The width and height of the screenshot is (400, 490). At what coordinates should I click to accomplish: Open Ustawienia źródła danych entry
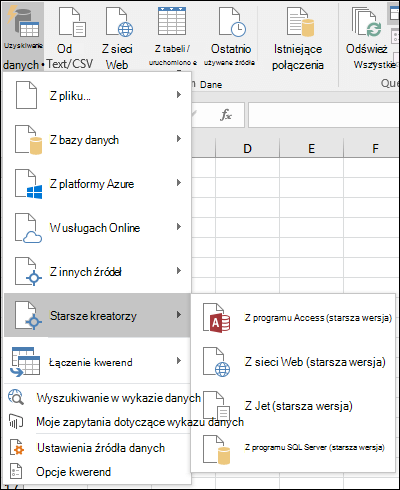pyautogui.click(x=101, y=448)
